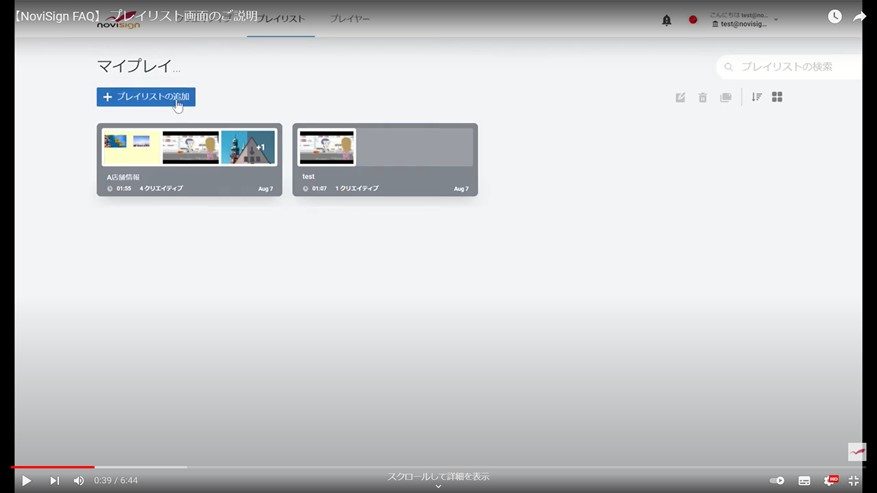Image resolution: width=877 pixels, height=493 pixels.
Task: Click the edit playlist pencil icon
Action: coord(680,97)
